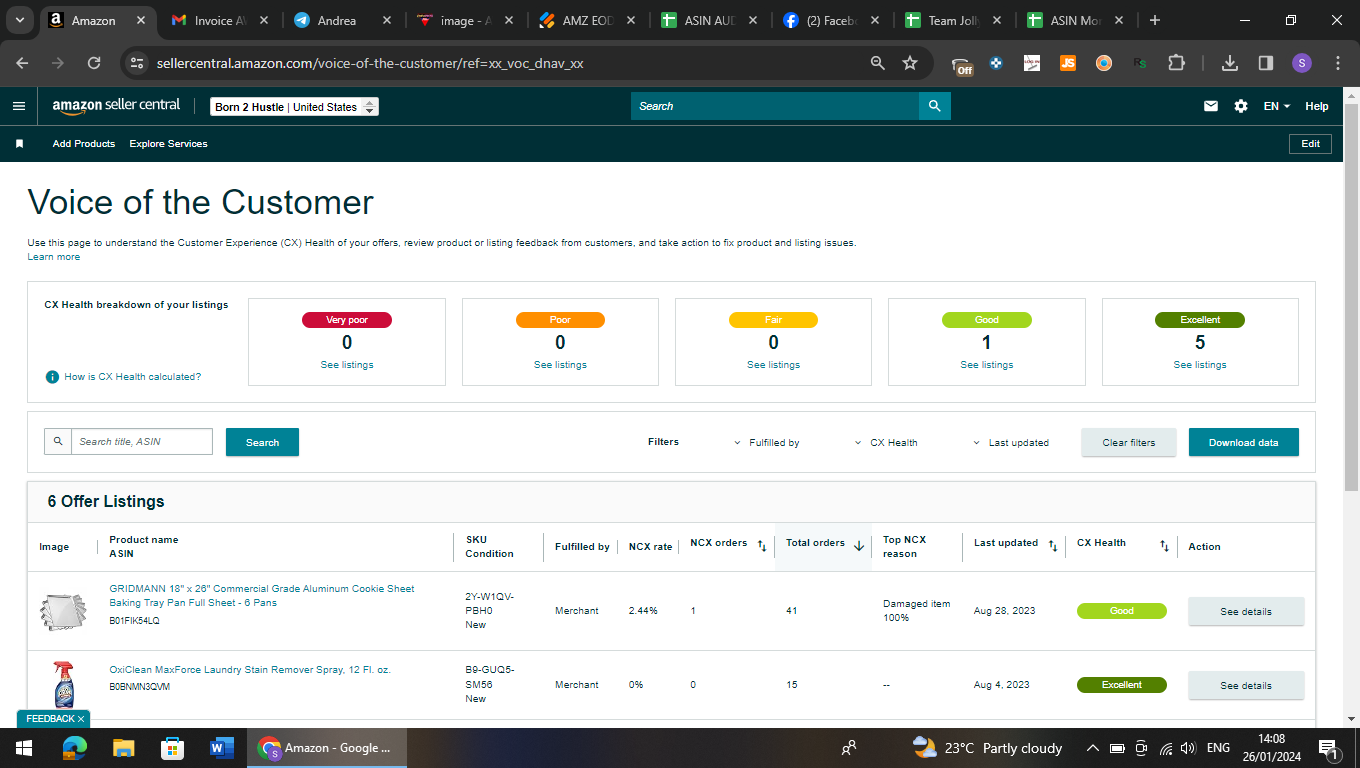Click the OxiClean spray product thumbnail
1360x768 pixels.
click(62, 684)
